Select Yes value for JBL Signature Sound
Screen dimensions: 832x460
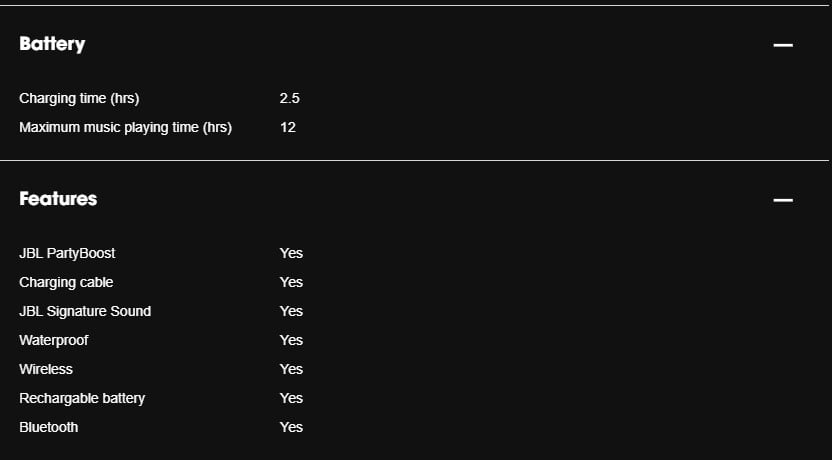pyautogui.click(x=291, y=311)
